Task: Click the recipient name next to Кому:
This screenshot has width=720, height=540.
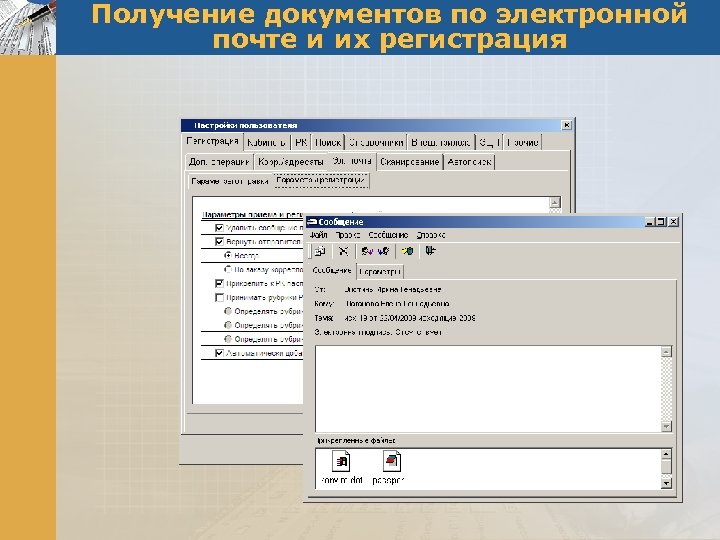Action: click(397, 304)
